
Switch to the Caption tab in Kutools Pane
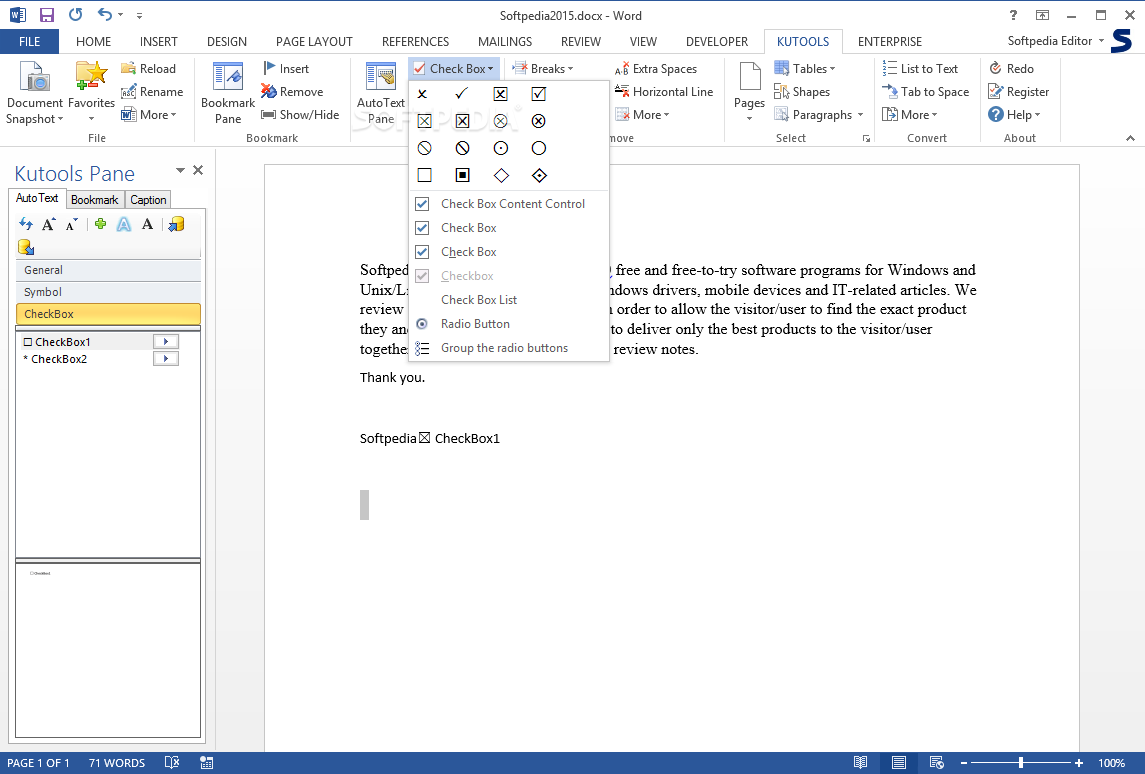pyautogui.click(x=148, y=199)
